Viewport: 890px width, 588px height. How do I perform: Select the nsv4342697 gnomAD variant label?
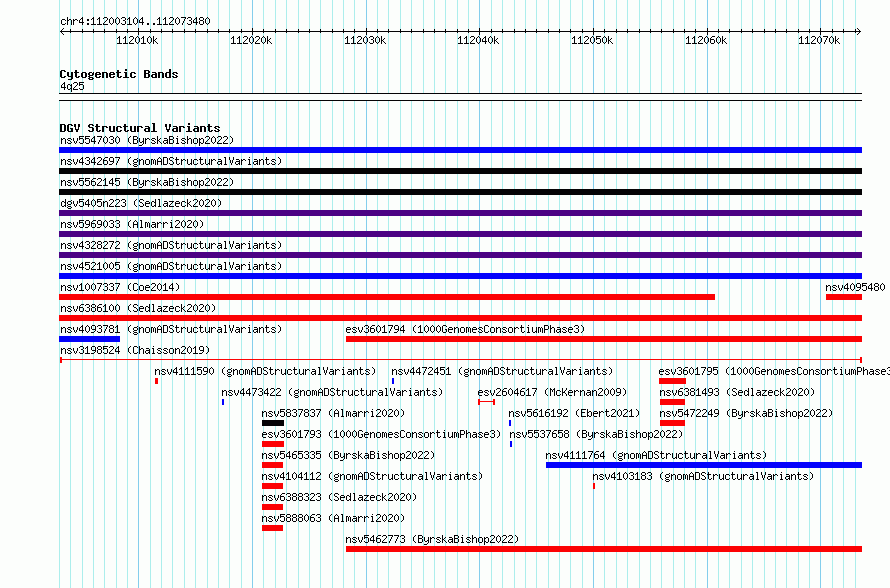(171, 161)
